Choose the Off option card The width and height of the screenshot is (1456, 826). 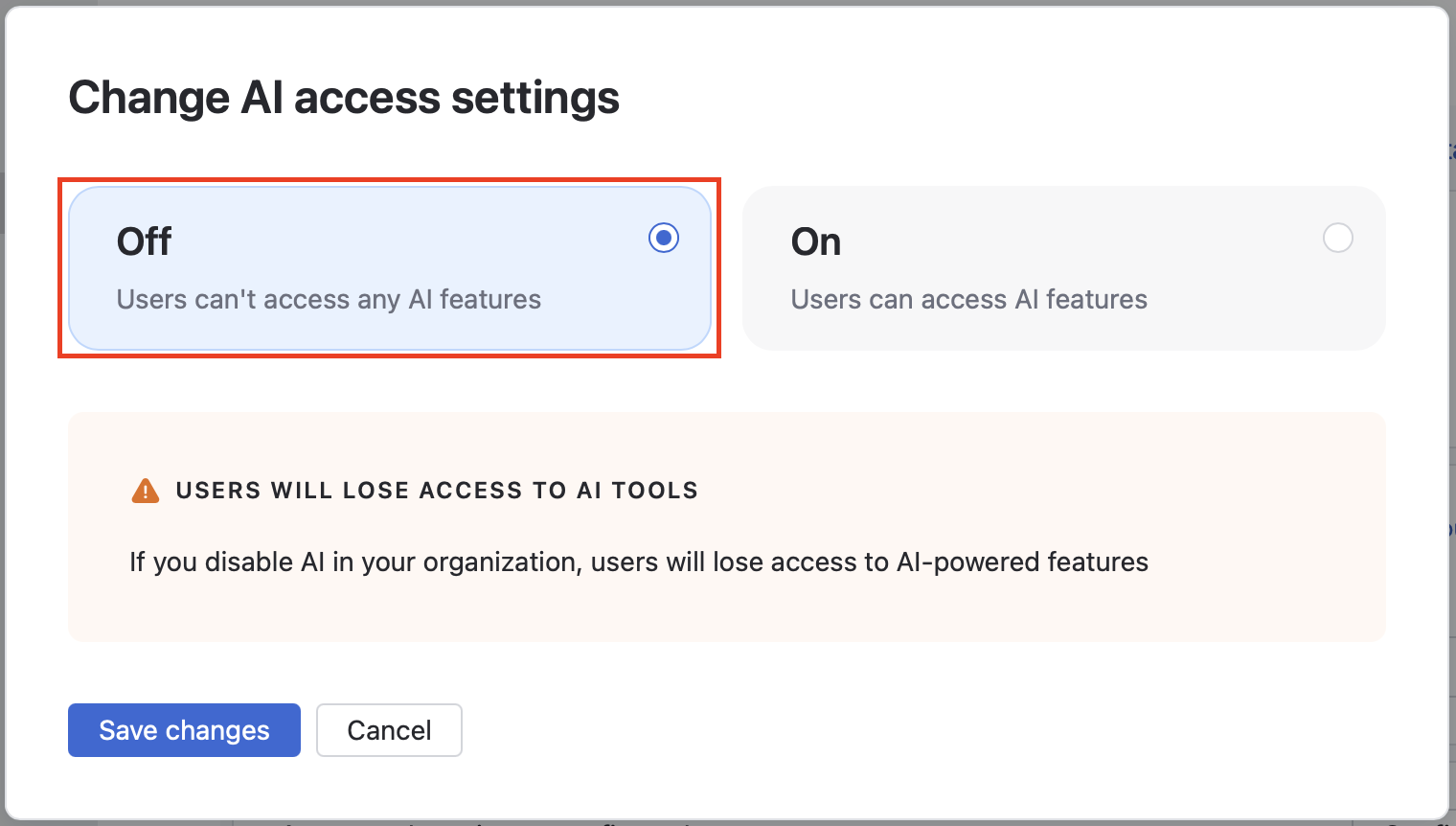coord(390,268)
